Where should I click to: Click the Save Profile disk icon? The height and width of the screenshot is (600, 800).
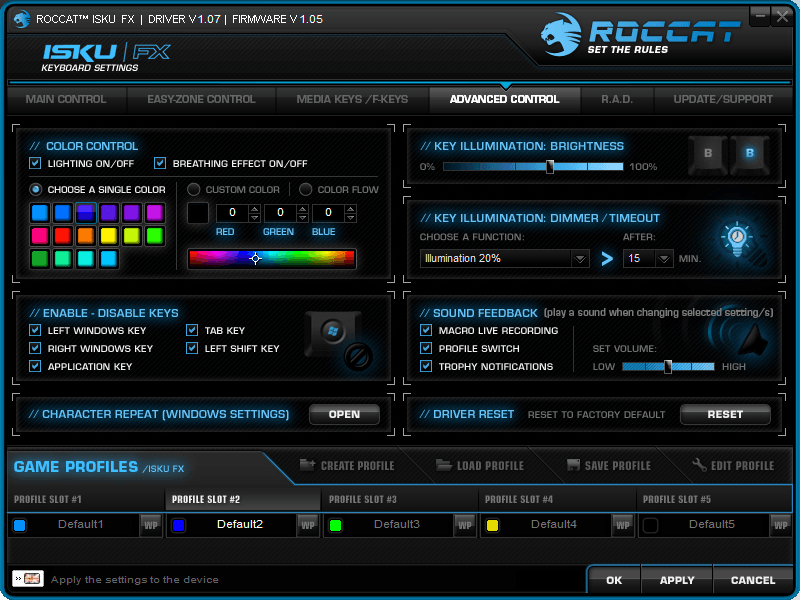click(573, 465)
